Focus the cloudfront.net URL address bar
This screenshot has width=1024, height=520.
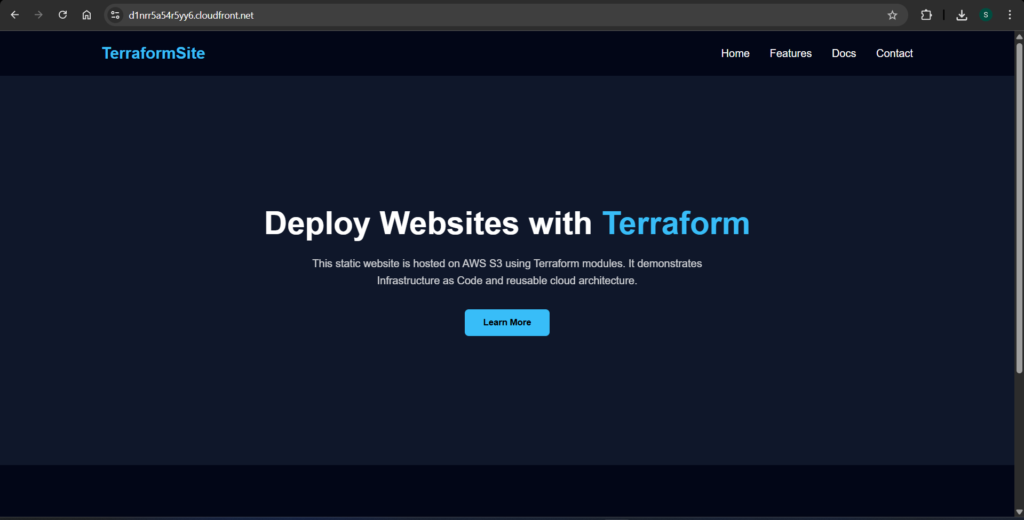tap(400, 15)
